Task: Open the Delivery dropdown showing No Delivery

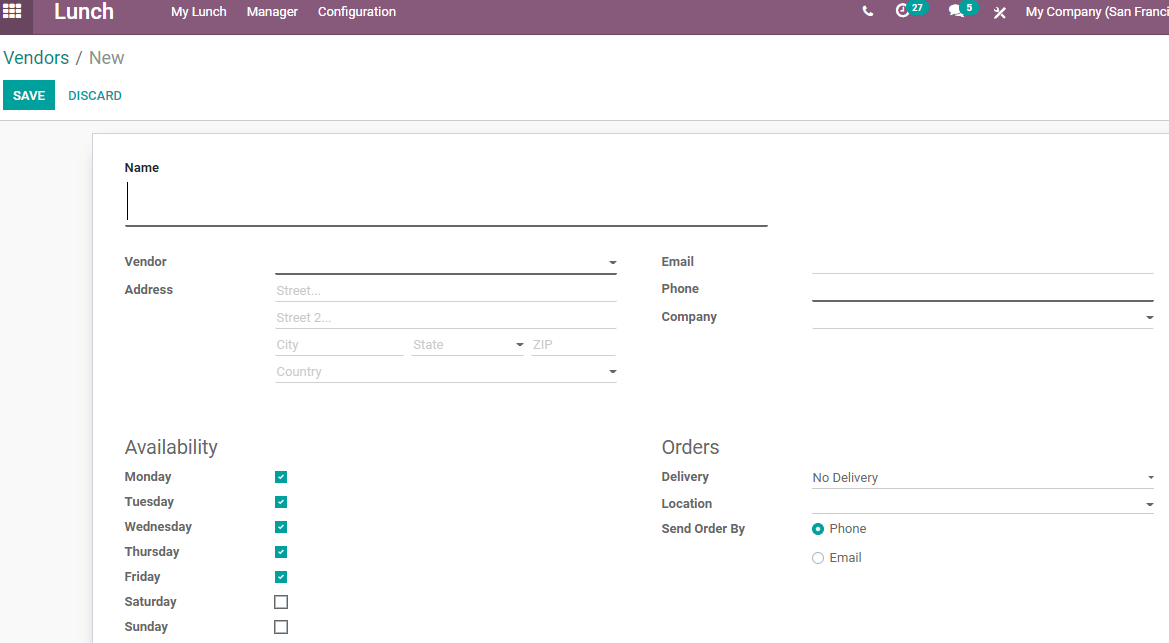Action: (983, 477)
